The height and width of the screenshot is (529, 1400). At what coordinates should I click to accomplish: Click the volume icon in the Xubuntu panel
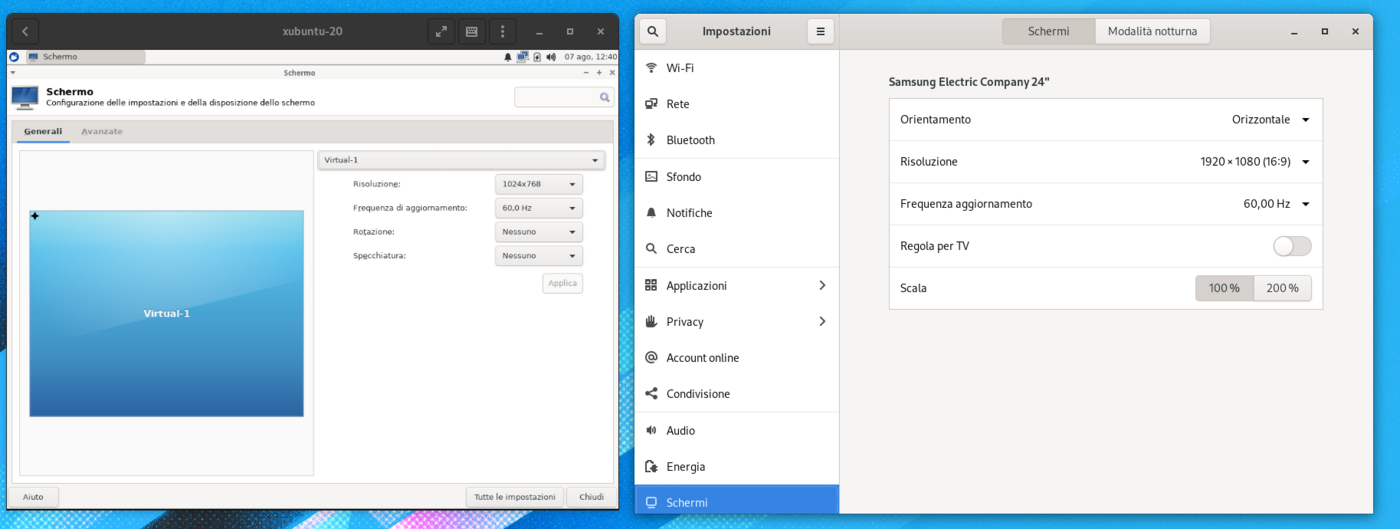(x=551, y=57)
